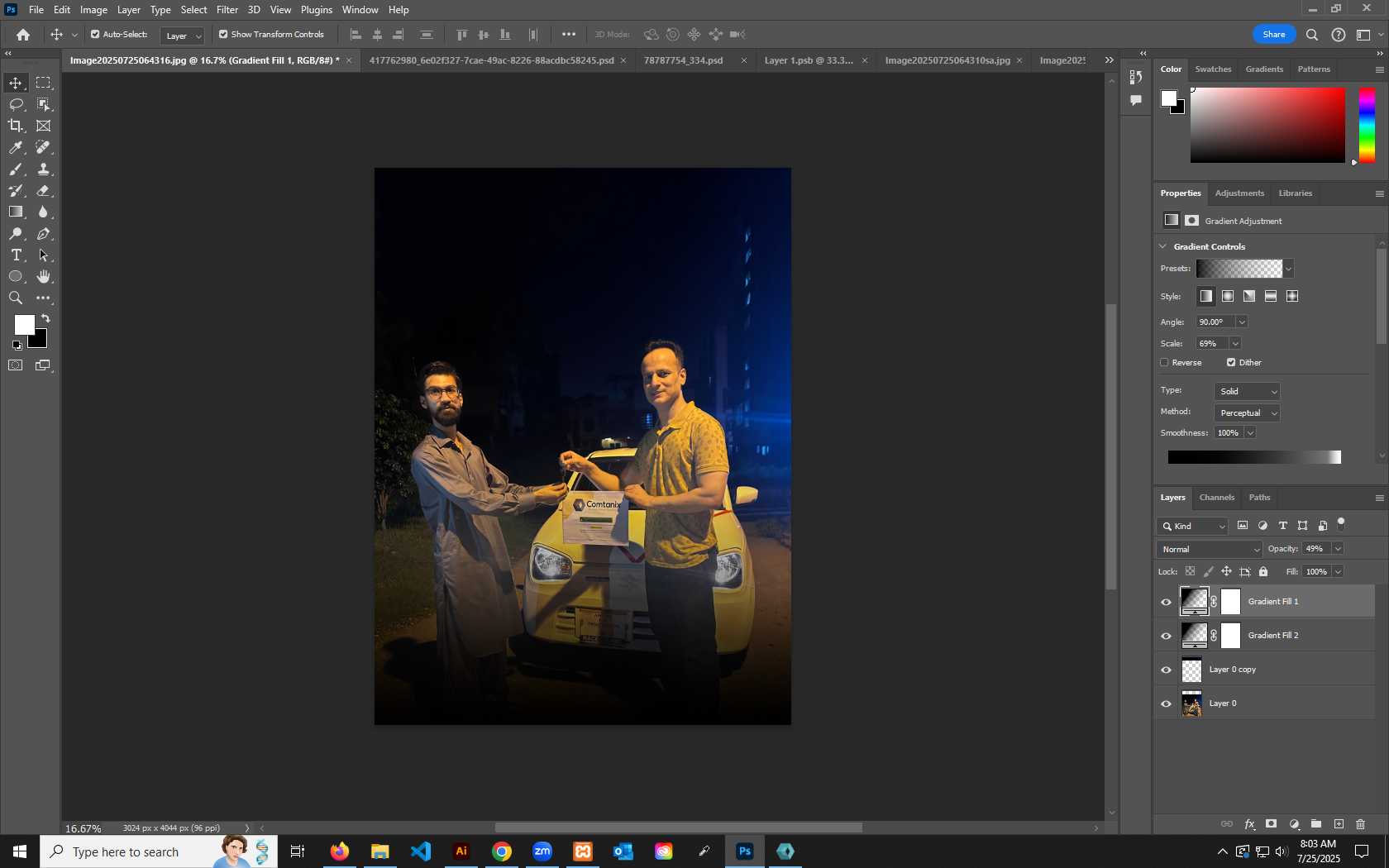
Task: Click the black-to-white gradient bar
Action: point(1254,457)
